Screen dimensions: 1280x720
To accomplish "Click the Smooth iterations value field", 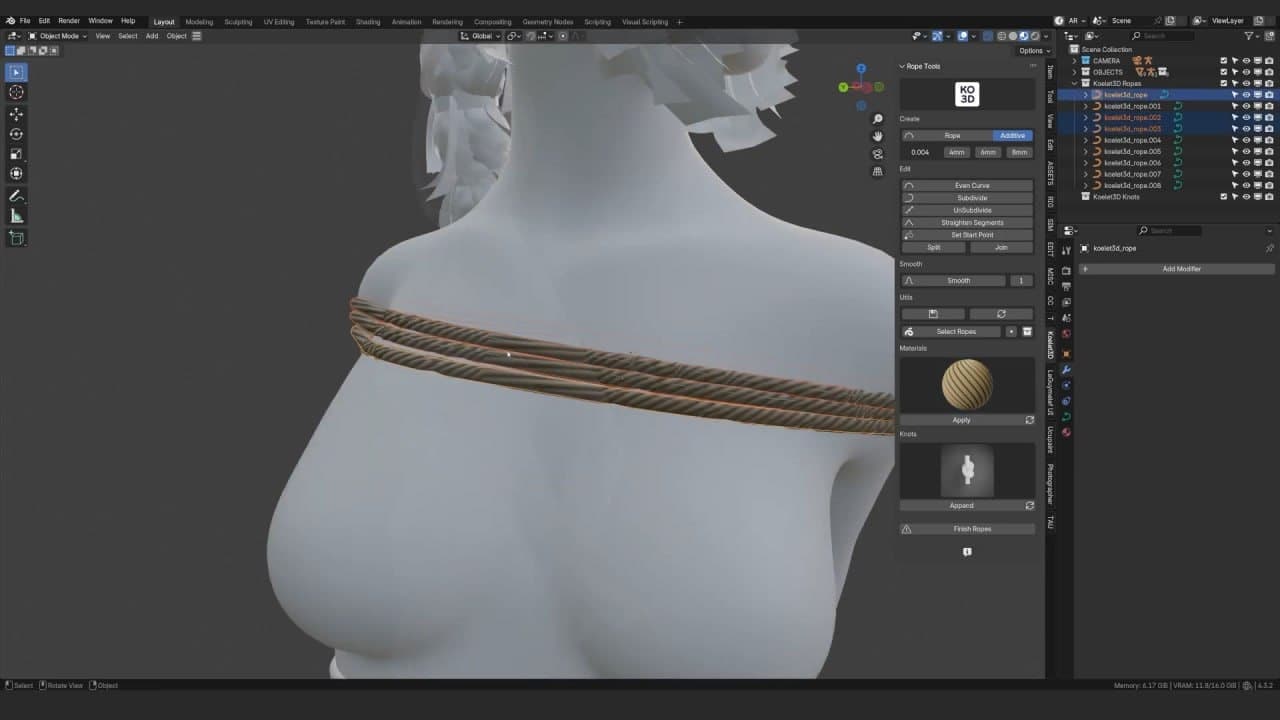I will coord(1021,281).
